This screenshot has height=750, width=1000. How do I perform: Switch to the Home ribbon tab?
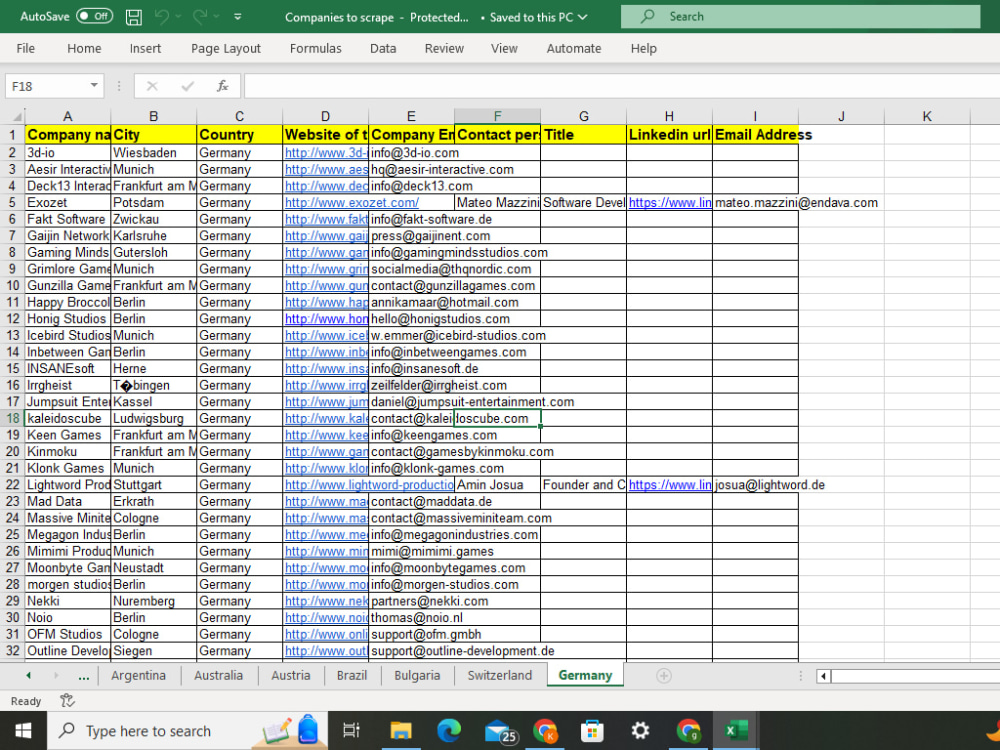pyautogui.click(x=84, y=48)
